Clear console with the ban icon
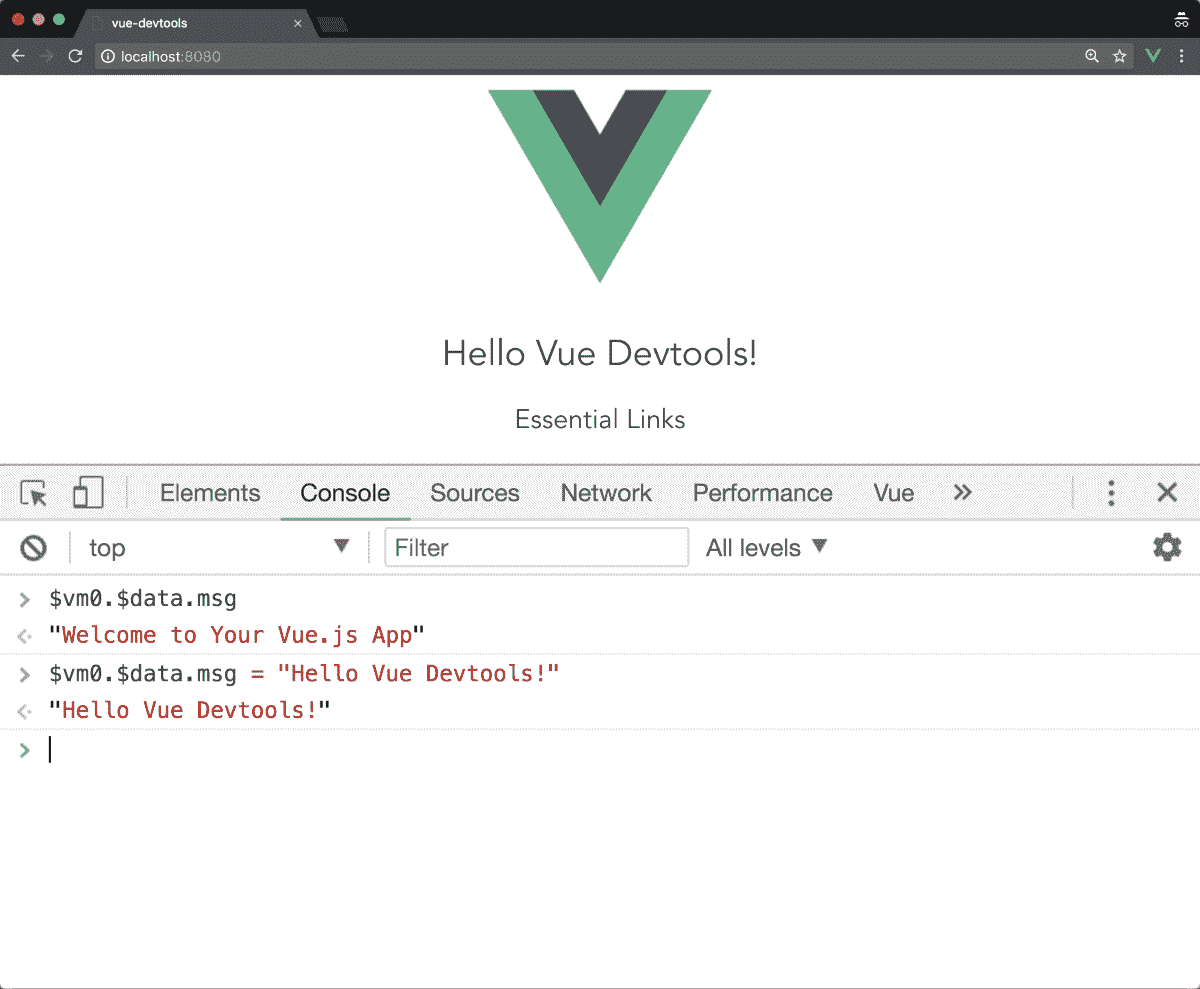 (34, 547)
